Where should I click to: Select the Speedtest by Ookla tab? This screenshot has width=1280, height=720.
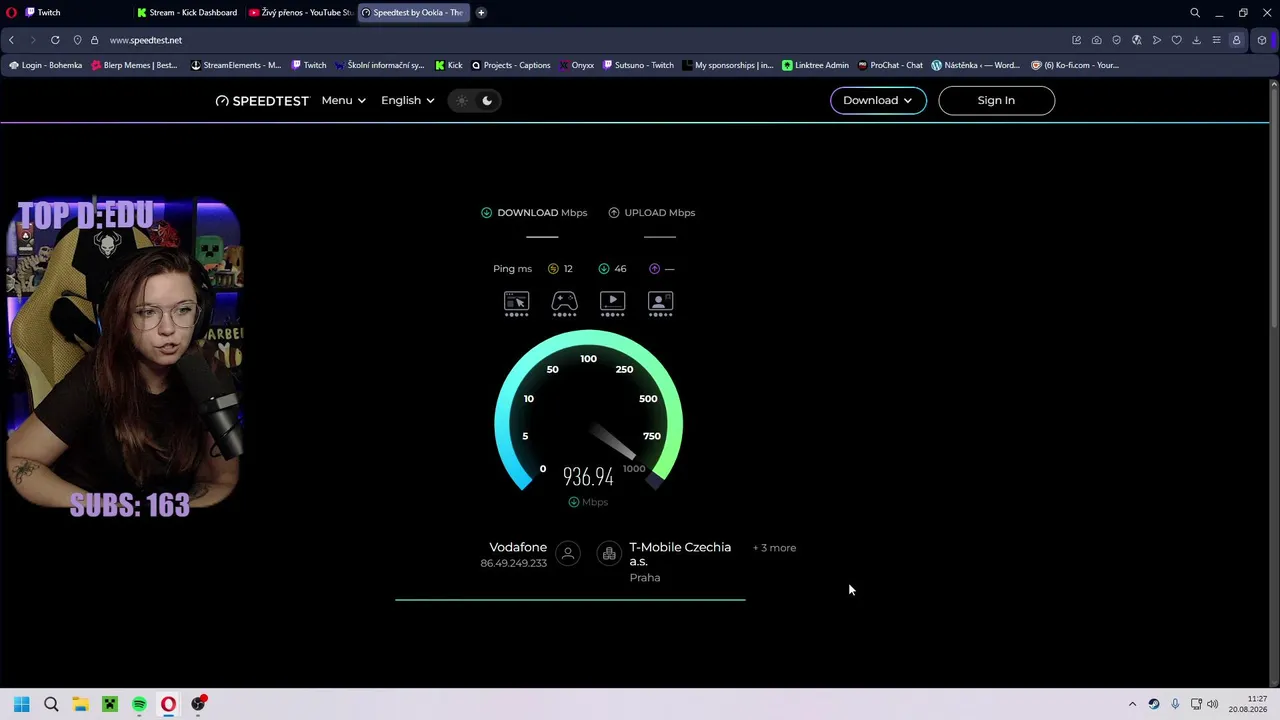tap(414, 13)
